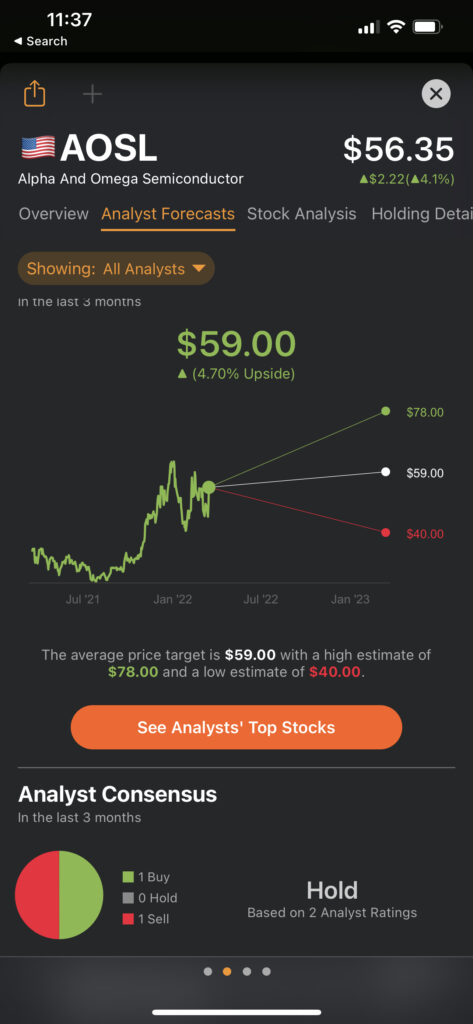
Task: Tap the plus add icon
Action: [92, 95]
